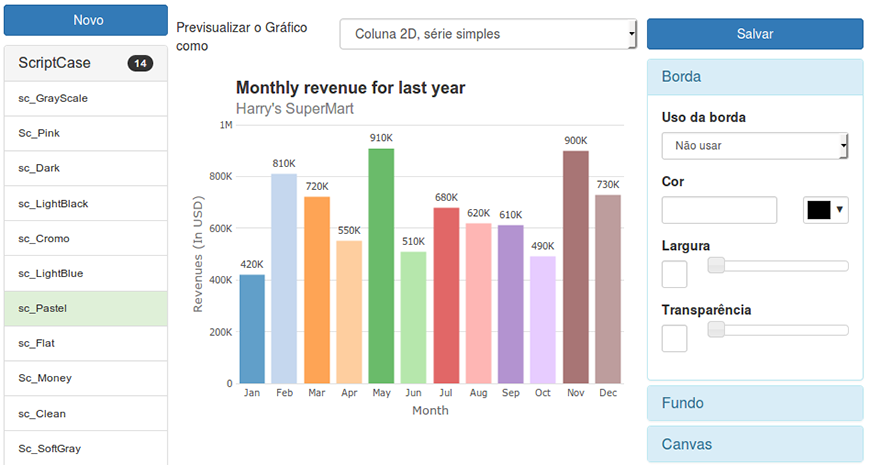Screen dimensions: 870x465
Task: Click the Aug bar labeled 620K
Action: point(478,304)
